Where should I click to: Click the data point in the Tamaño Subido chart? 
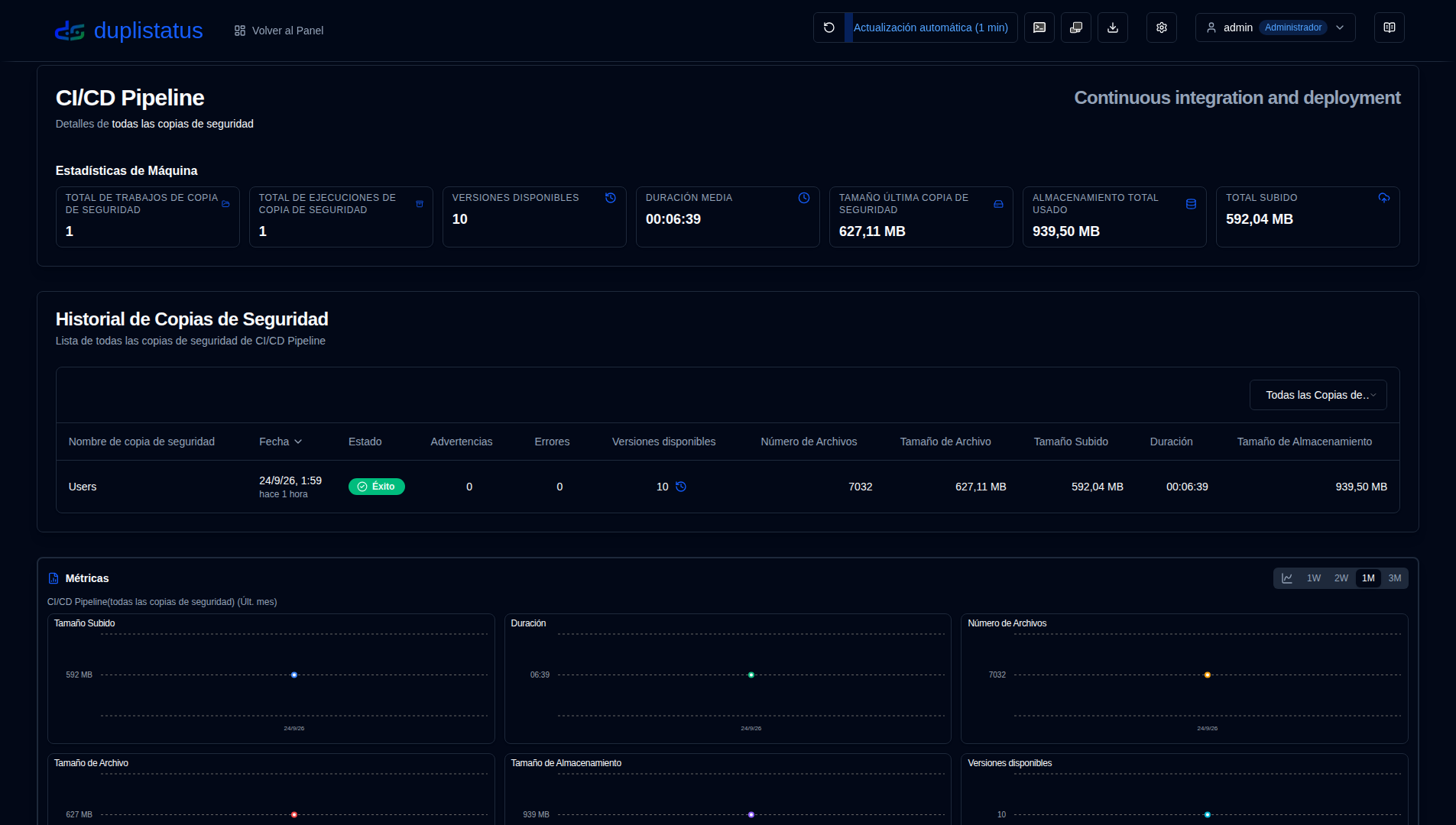(x=294, y=675)
